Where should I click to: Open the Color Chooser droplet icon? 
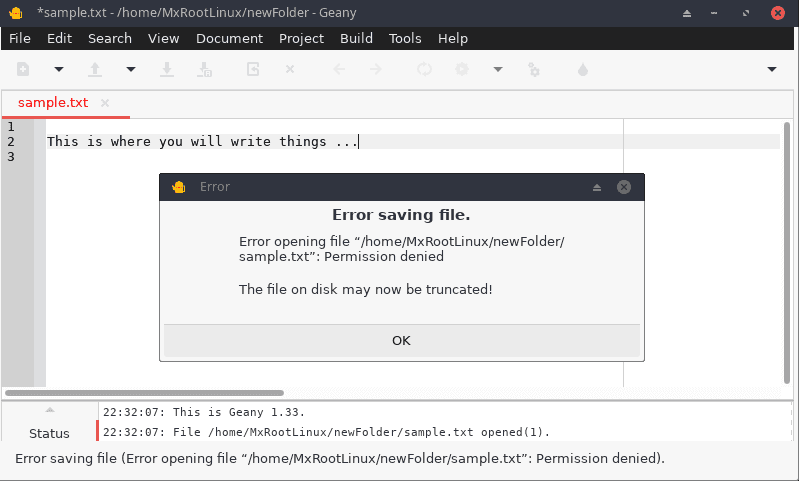click(583, 69)
